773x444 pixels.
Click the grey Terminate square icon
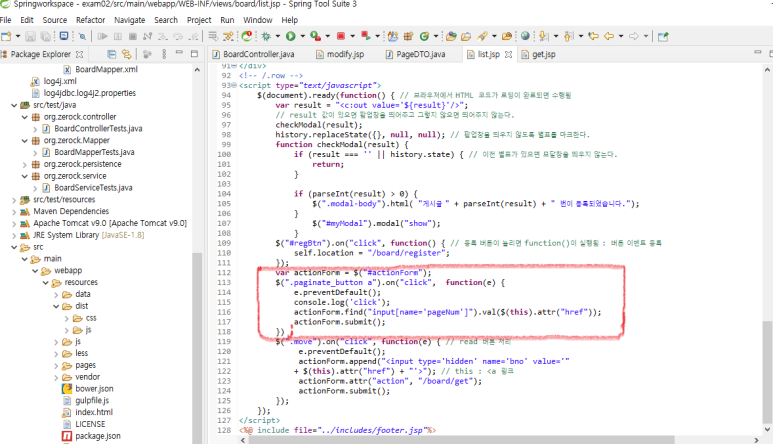133,36
